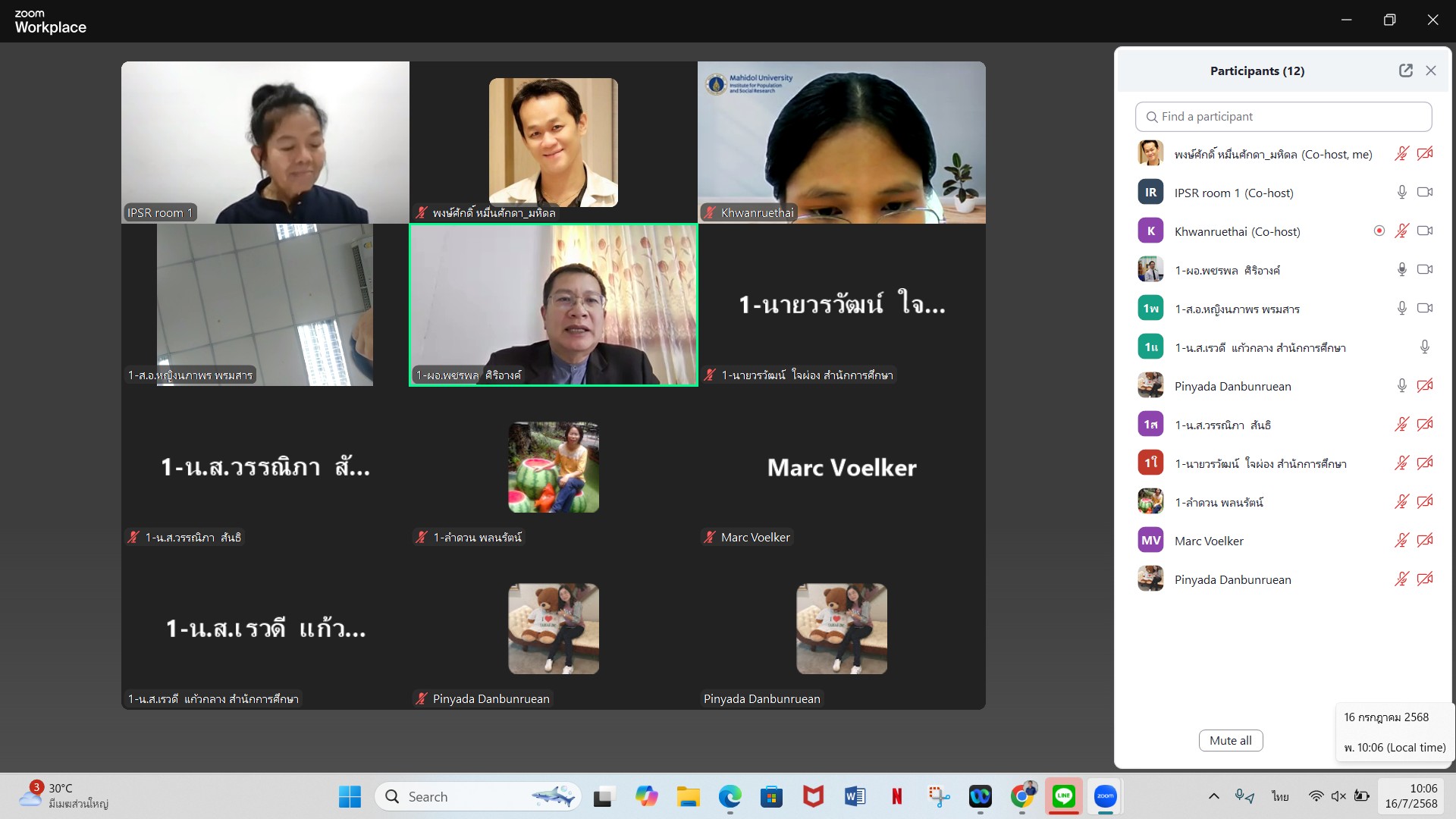Click the watermelon profile picture tile
Screen dimensions: 1456x819
pyautogui.click(x=553, y=467)
